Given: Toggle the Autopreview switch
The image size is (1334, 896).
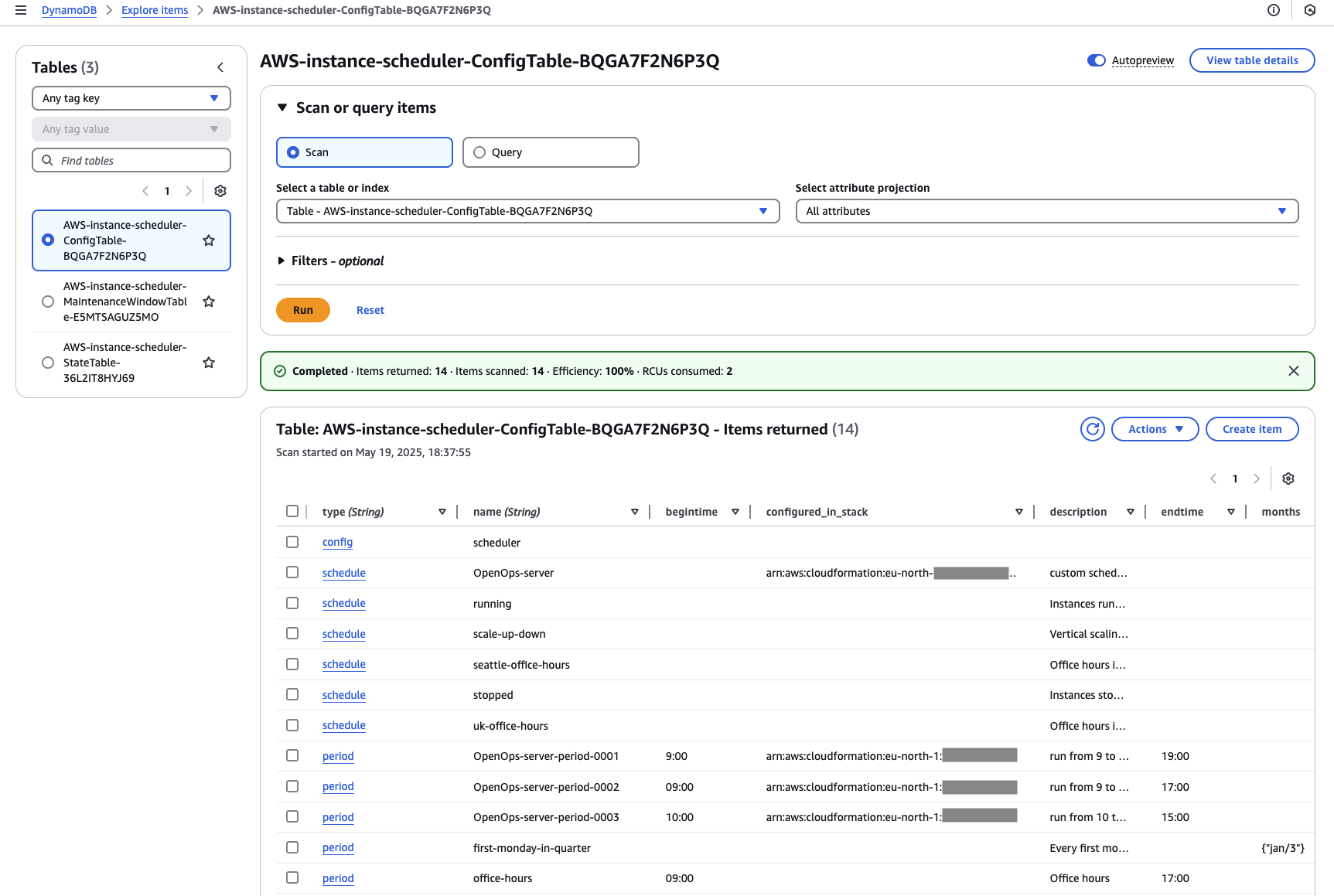Looking at the screenshot, I should click(x=1097, y=60).
